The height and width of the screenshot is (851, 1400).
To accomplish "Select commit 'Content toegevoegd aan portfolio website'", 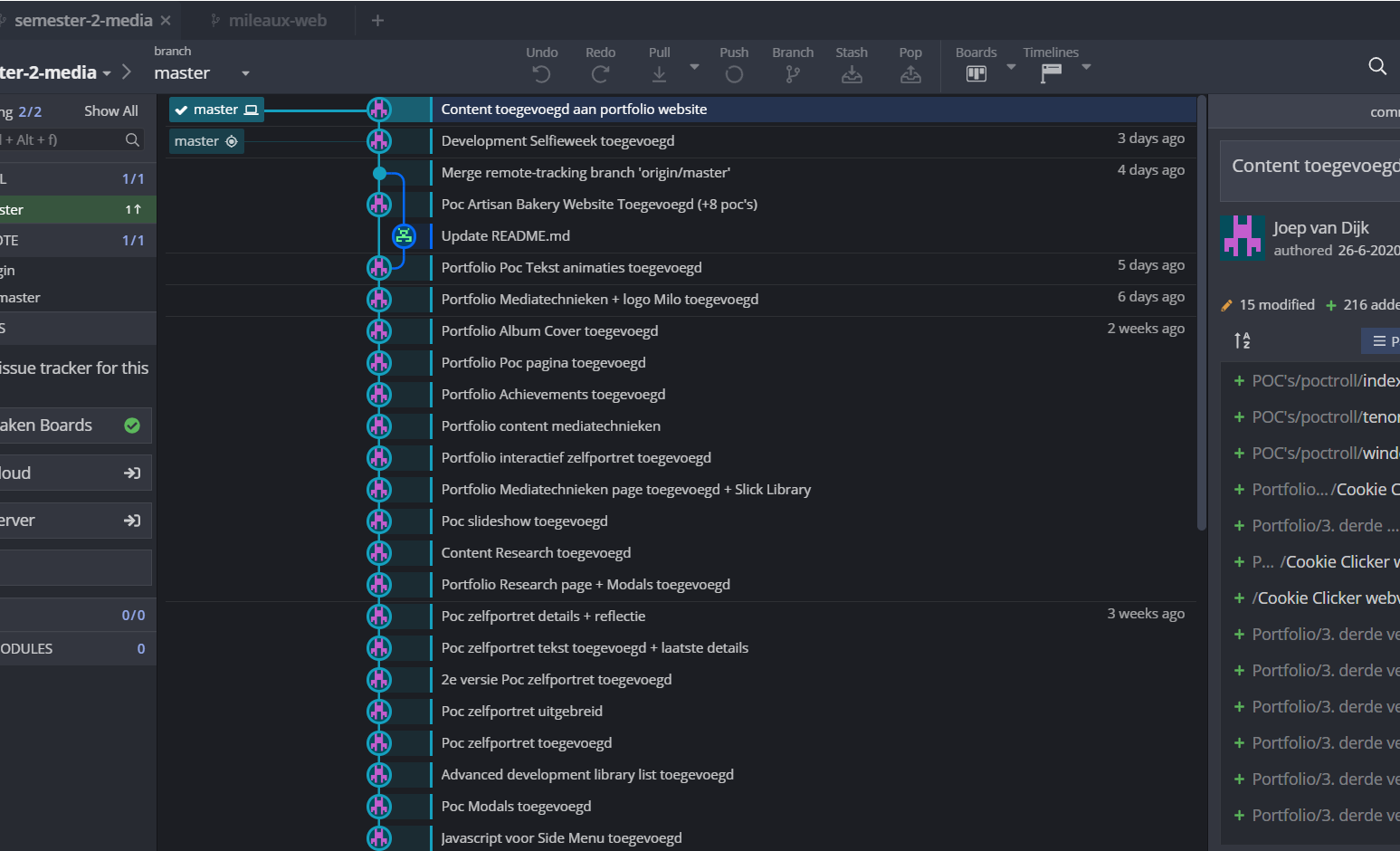I will pyautogui.click(x=574, y=109).
